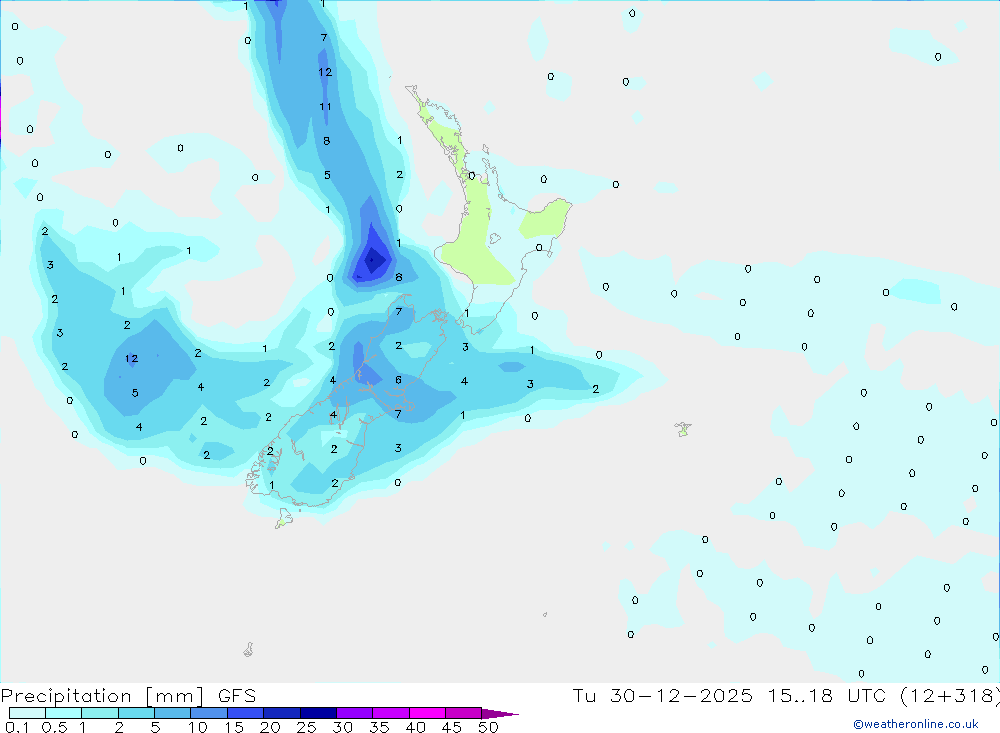The image size is (1000, 733).
Task: Click the '50' legend scale label
Action: click(488, 727)
